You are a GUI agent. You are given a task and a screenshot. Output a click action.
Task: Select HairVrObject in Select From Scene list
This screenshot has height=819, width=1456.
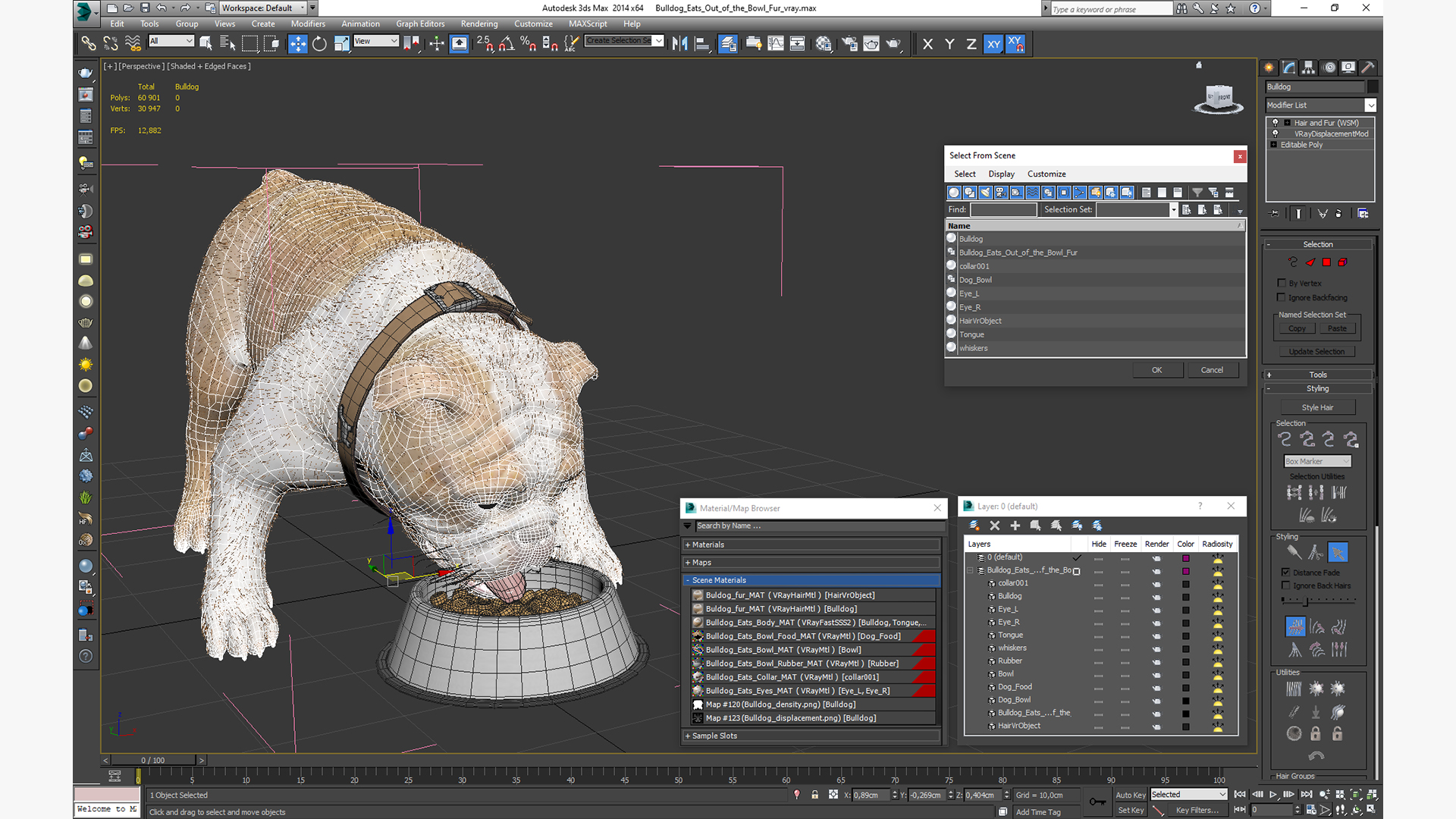point(1095,321)
